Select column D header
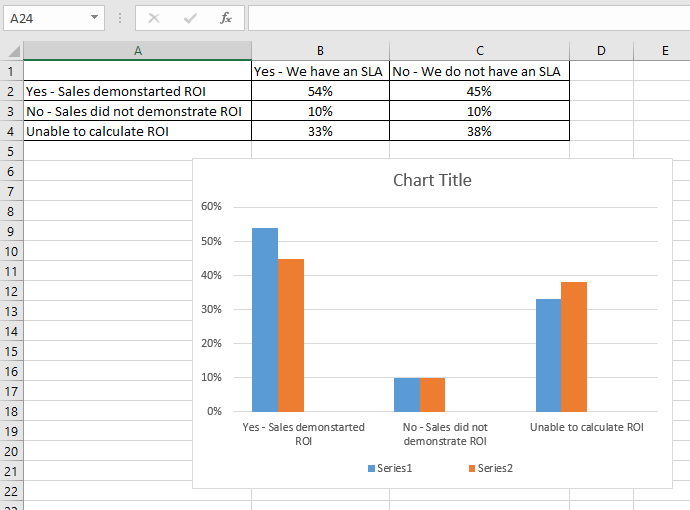 (x=600, y=51)
